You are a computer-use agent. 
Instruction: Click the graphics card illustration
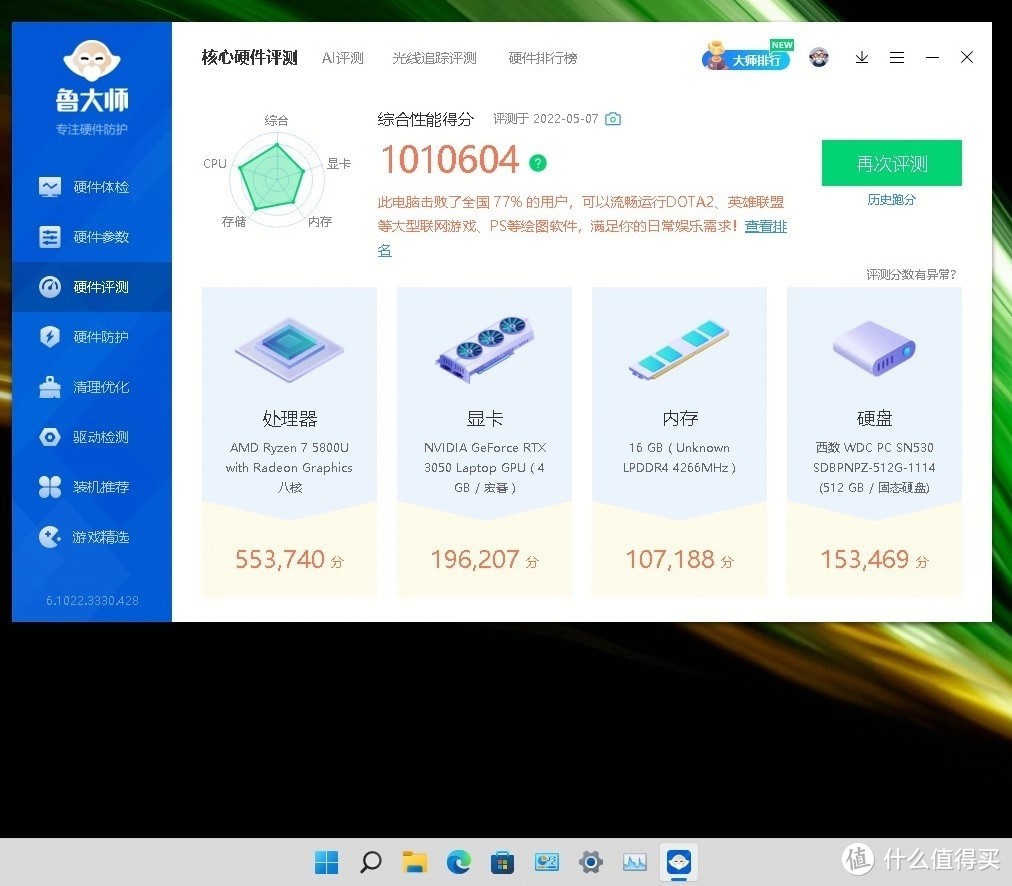[x=484, y=350]
